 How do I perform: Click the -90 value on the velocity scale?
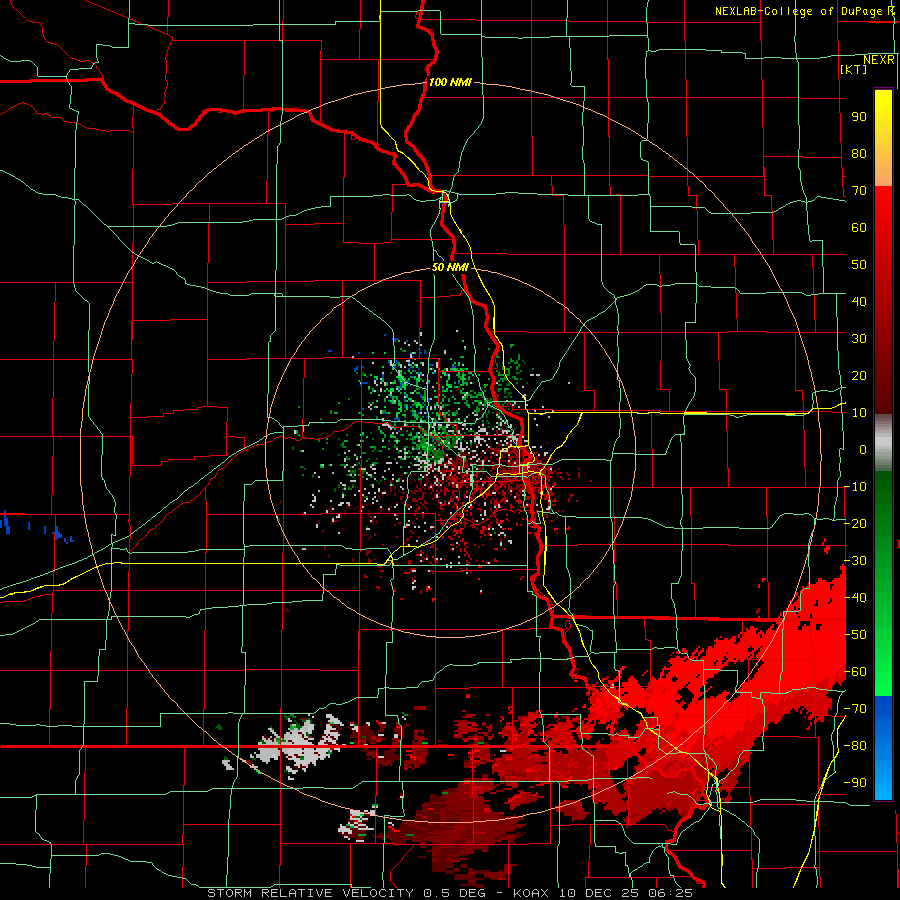(855, 783)
